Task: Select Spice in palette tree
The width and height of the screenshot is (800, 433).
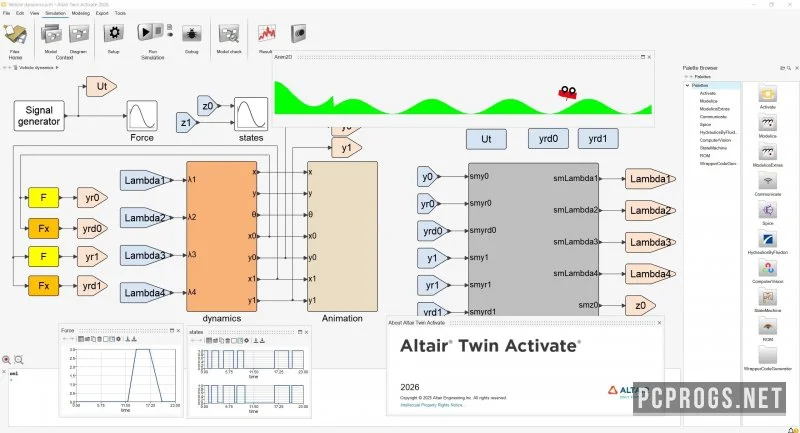Action: [705, 124]
